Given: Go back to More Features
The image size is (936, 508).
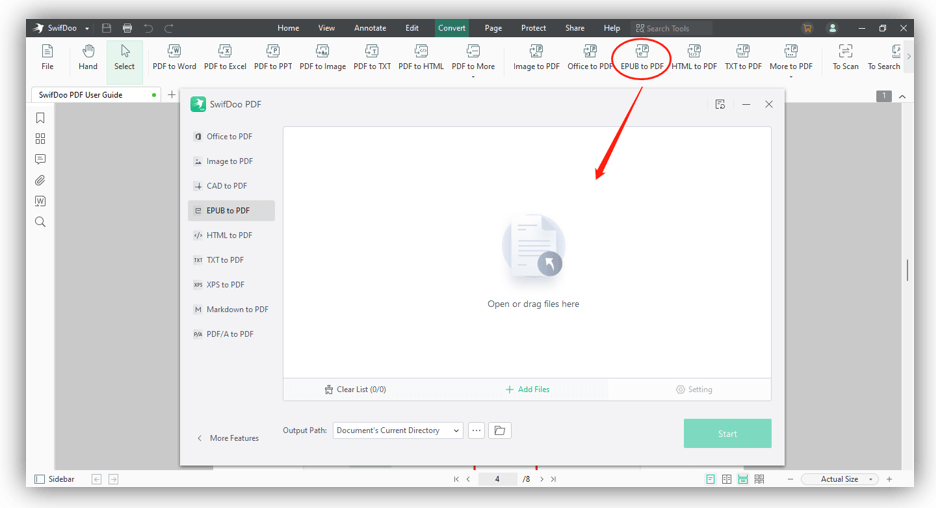Looking at the screenshot, I should tap(227, 438).
